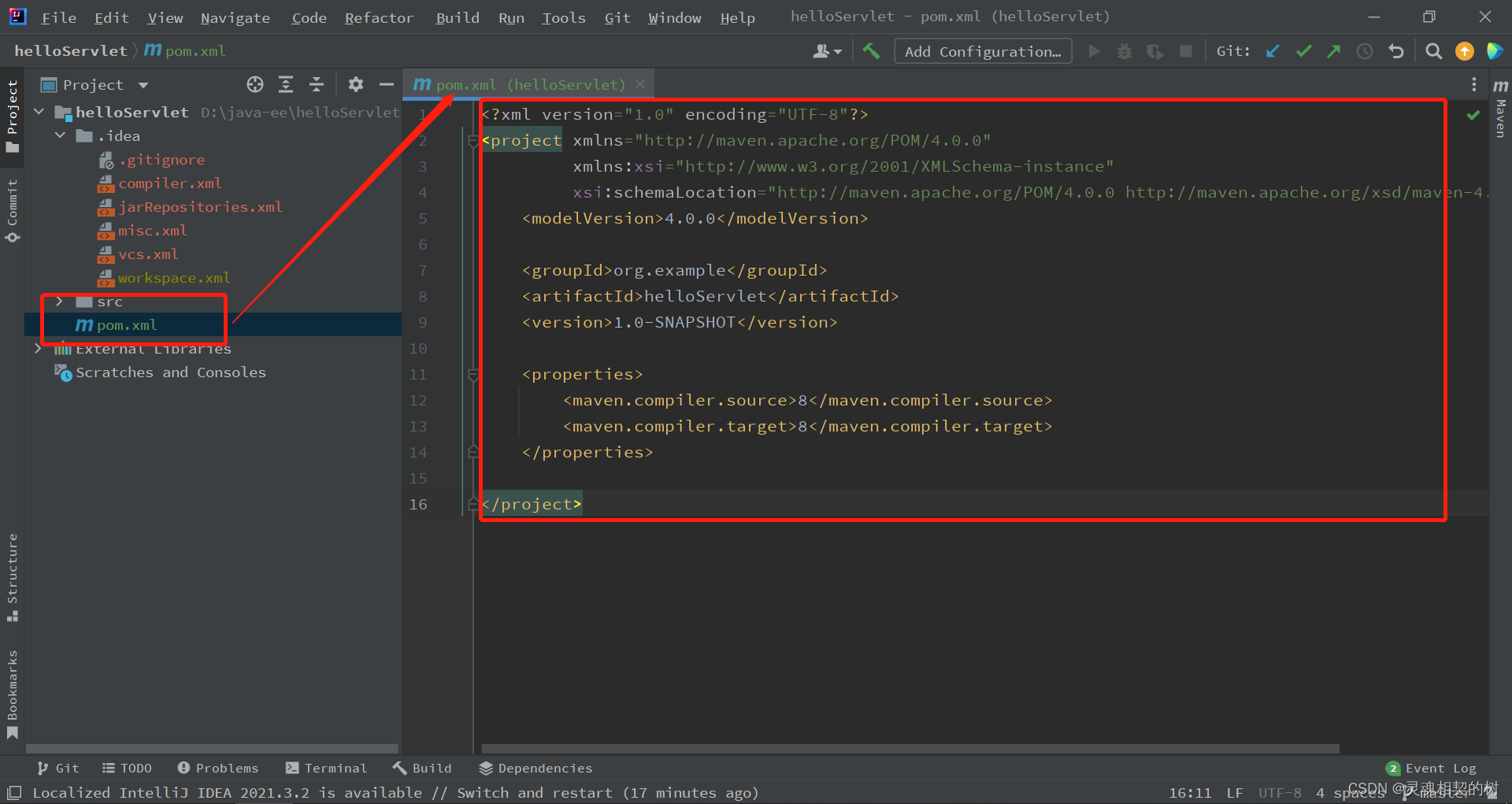This screenshot has height=804, width=1512.
Task: Close the pom.xml editor tab
Action: [x=640, y=84]
